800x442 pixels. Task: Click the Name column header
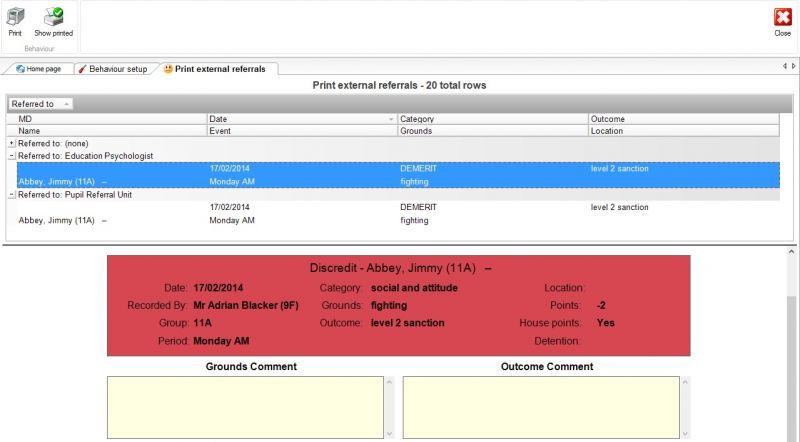(x=107, y=131)
